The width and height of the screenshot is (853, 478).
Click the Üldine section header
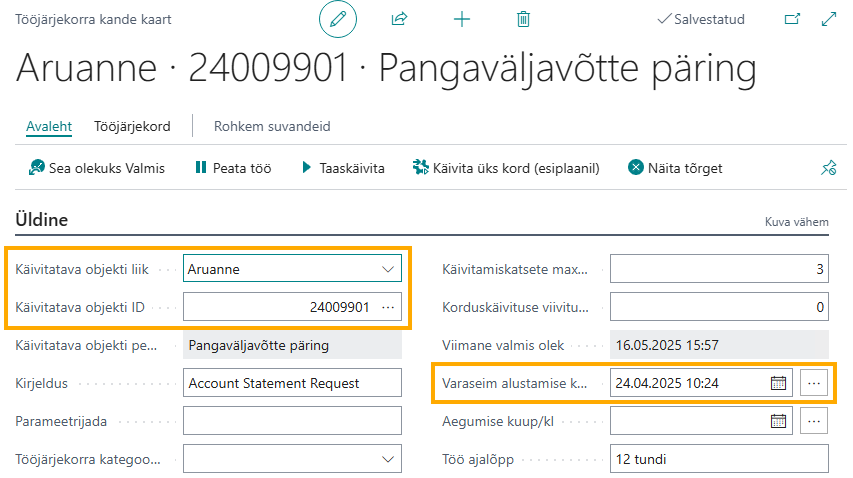(42, 220)
